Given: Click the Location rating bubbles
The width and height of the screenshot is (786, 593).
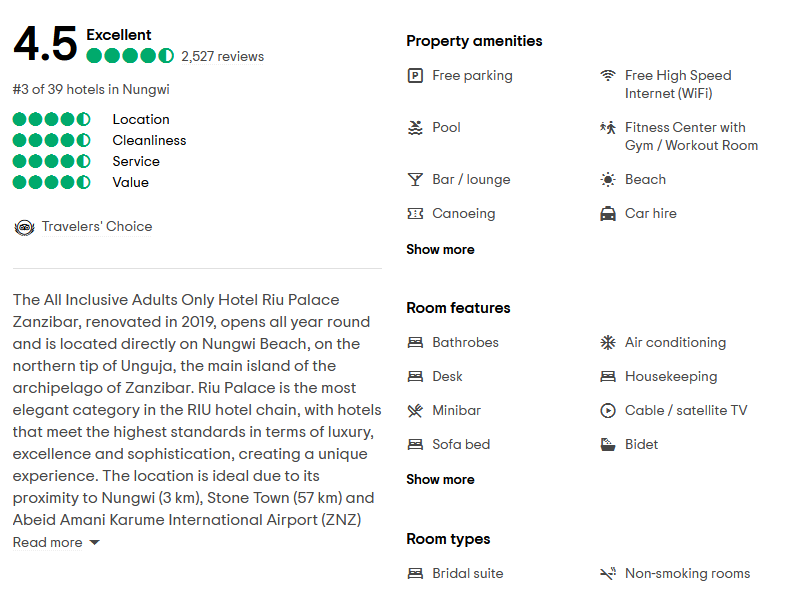Looking at the screenshot, I should [52, 120].
